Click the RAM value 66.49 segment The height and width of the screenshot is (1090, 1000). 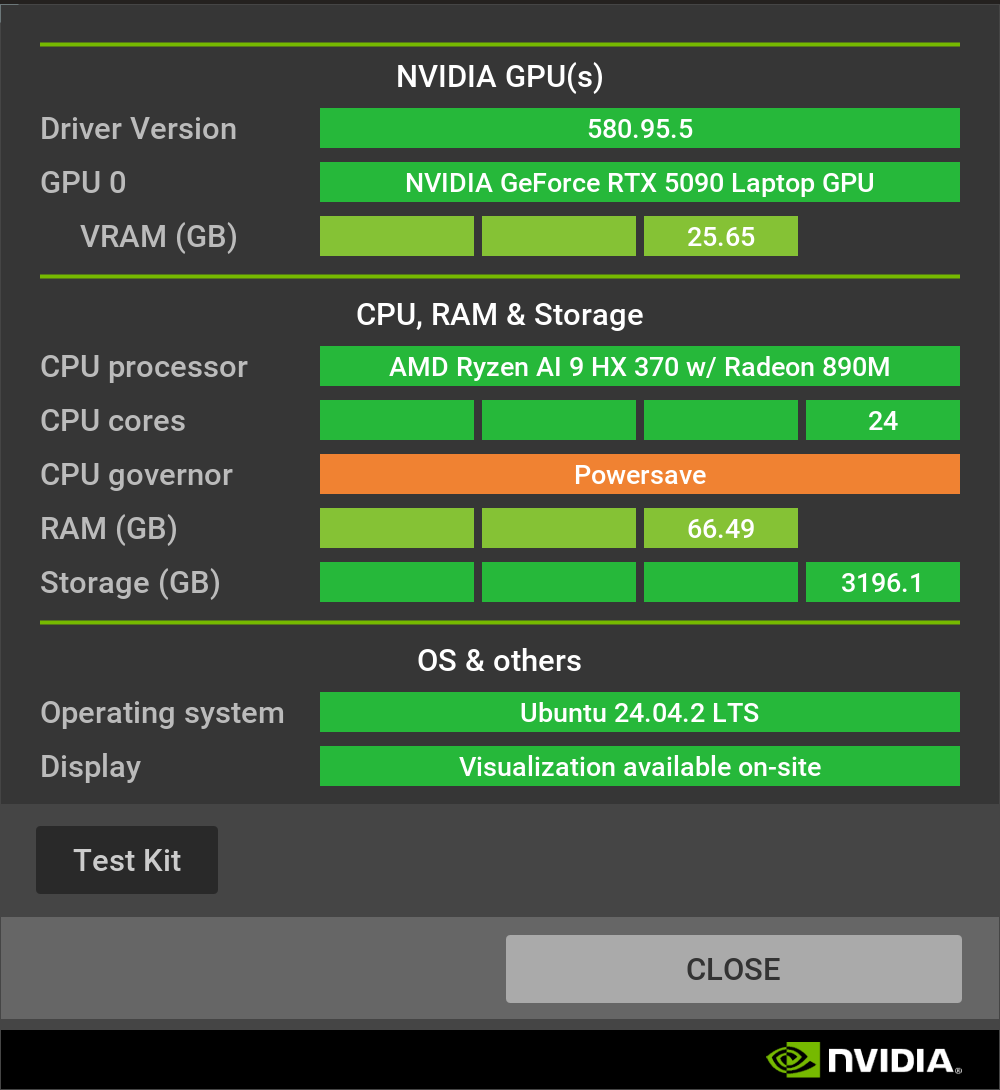point(721,529)
